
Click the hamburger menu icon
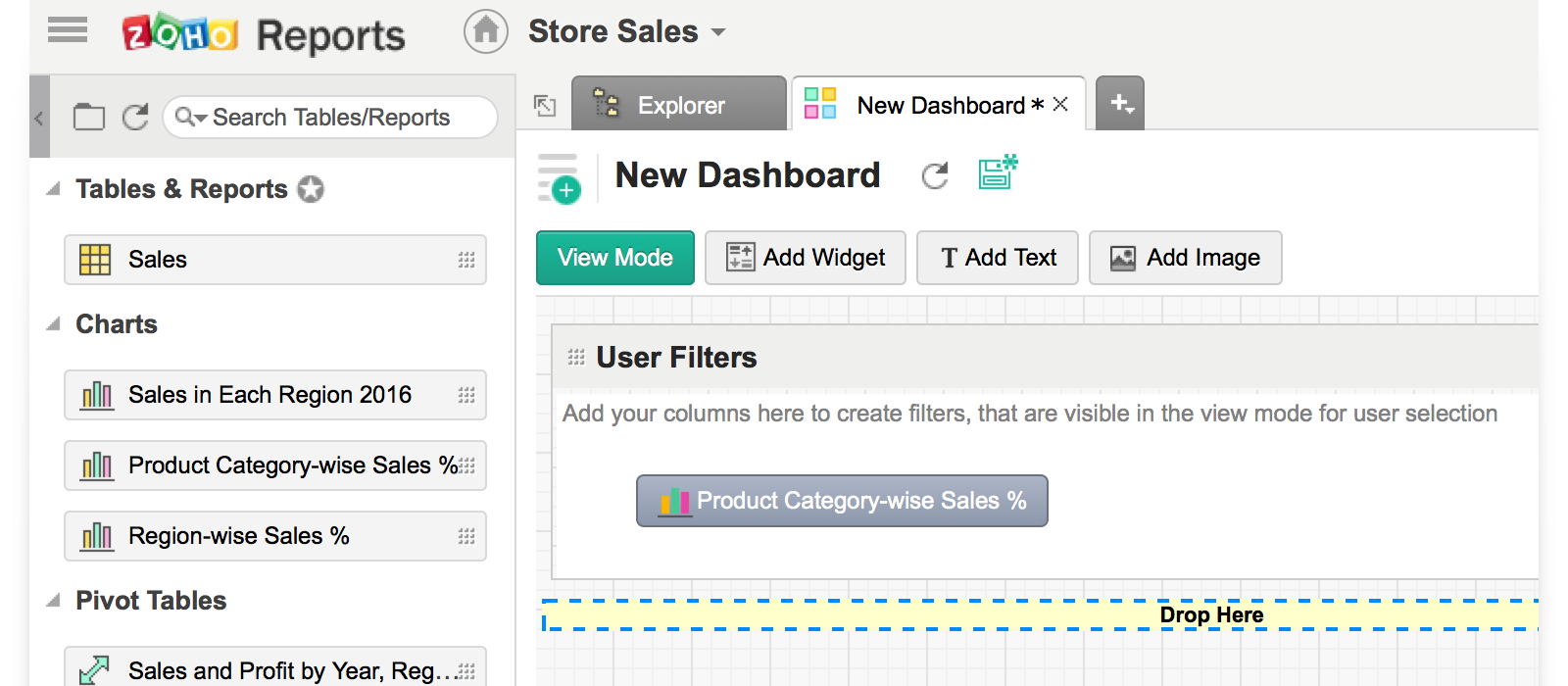click(68, 30)
